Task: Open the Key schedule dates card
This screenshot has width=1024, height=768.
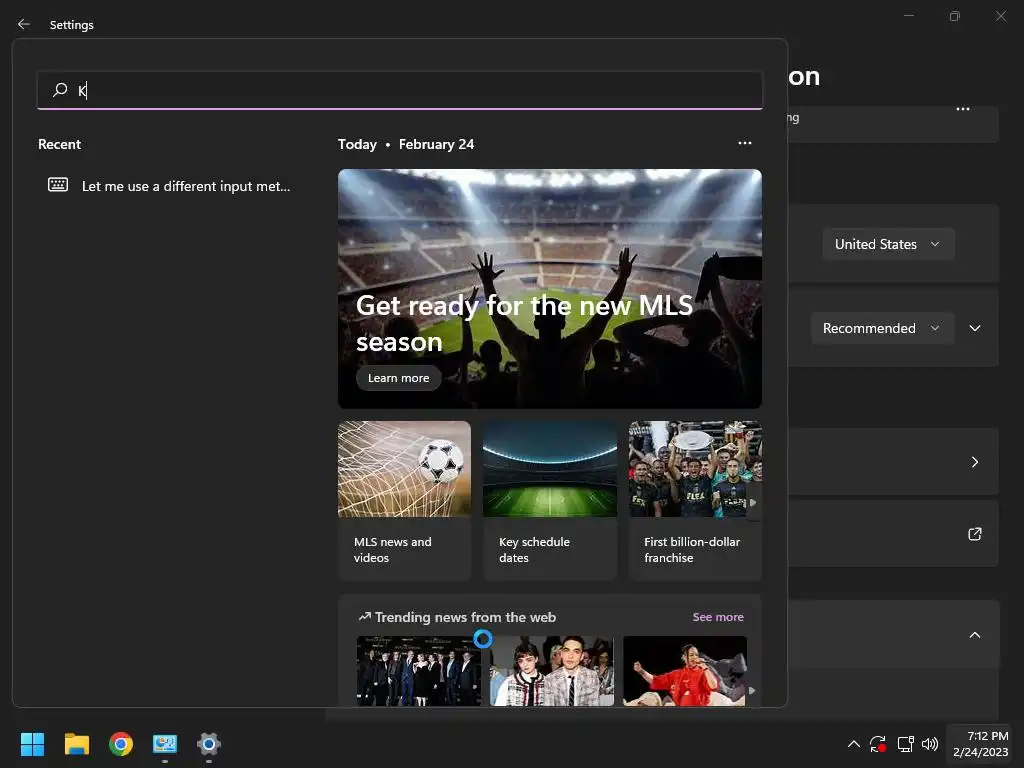Action: [550, 500]
